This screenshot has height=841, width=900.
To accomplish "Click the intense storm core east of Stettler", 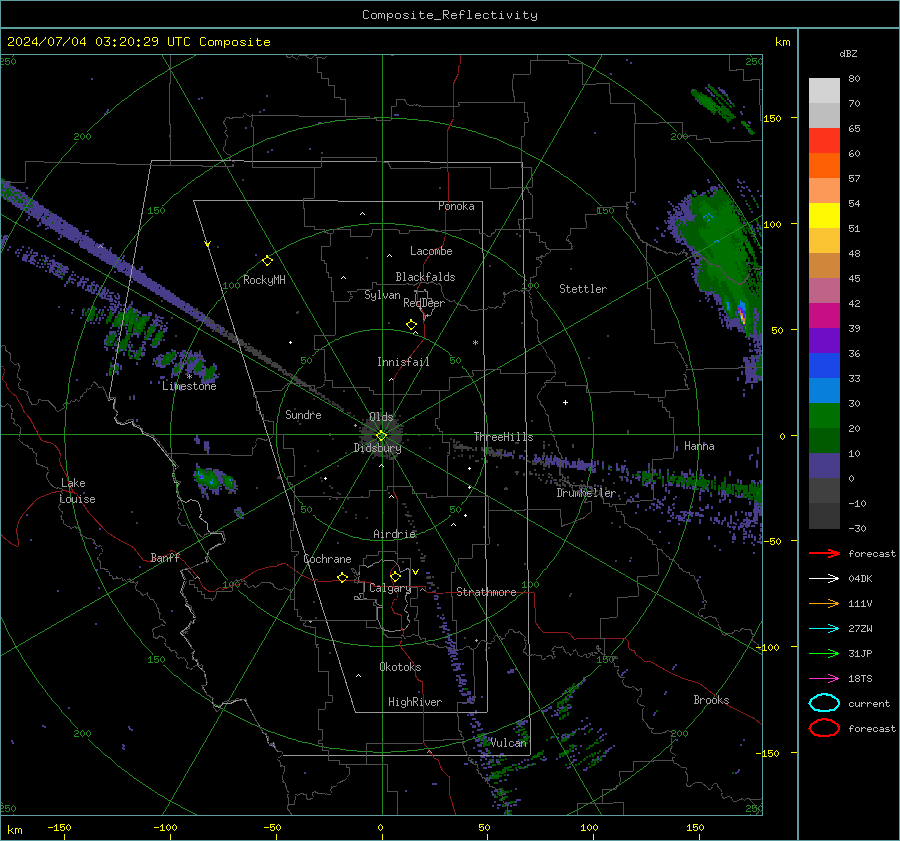I will tap(742, 313).
